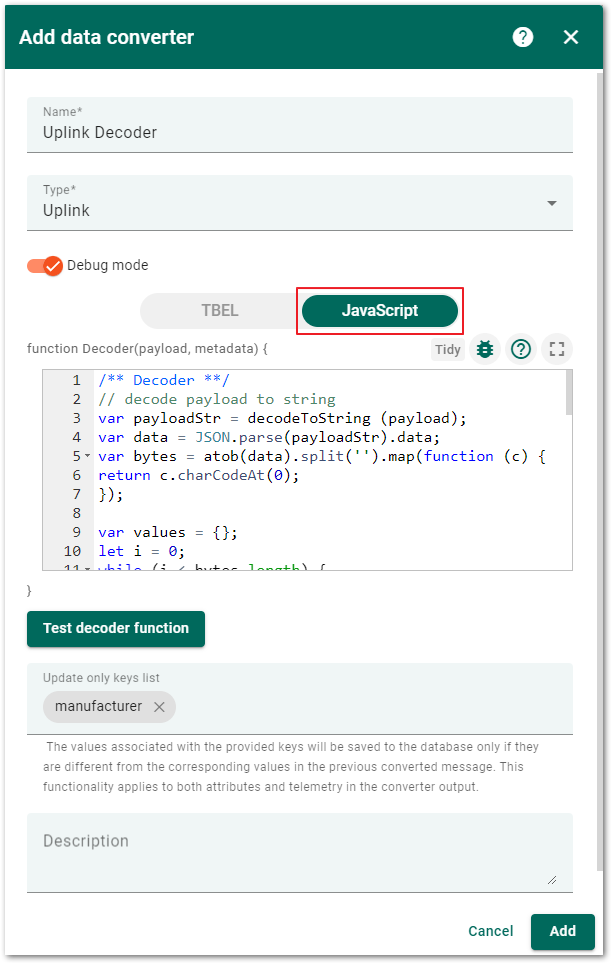This screenshot has height=964, width=612.
Task: Click the debug bug icon above editor
Action: [485, 349]
